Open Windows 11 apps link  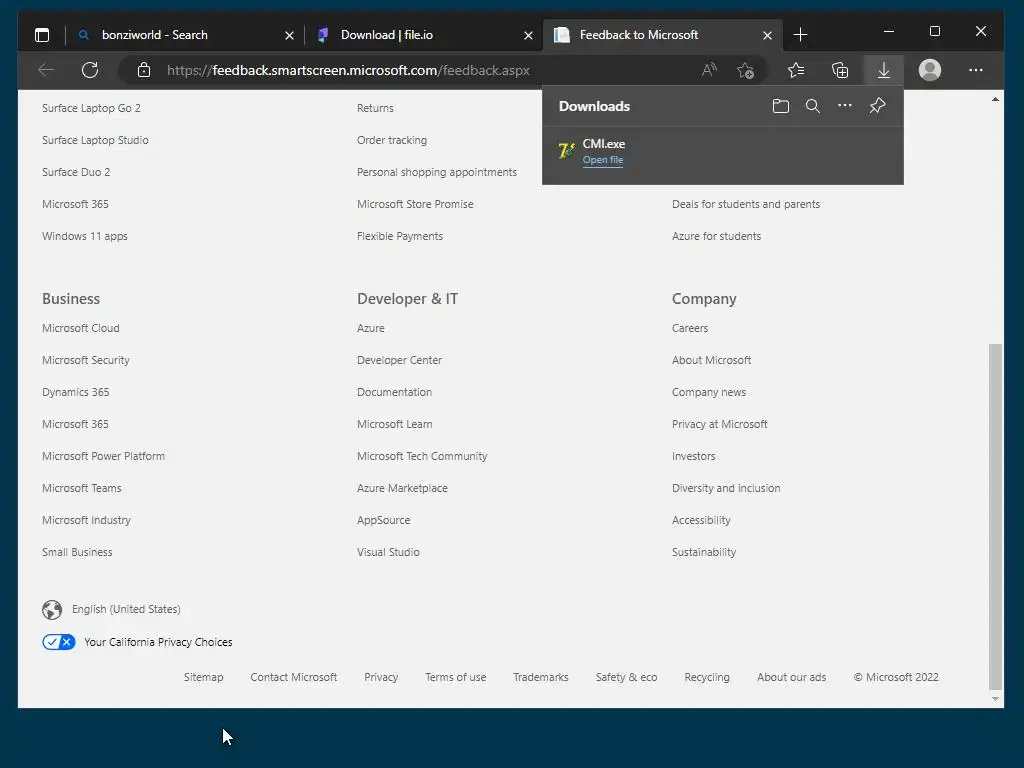coord(85,236)
